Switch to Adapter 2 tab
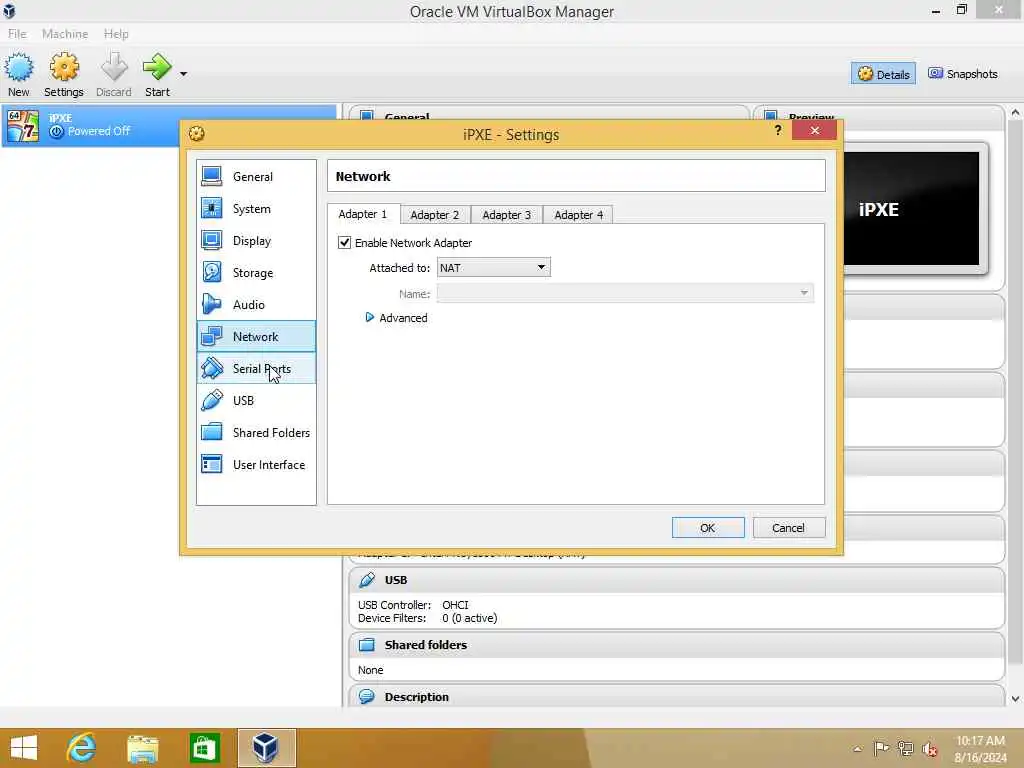The width and height of the screenshot is (1024, 768). pyautogui.click(x=435, y=215)
